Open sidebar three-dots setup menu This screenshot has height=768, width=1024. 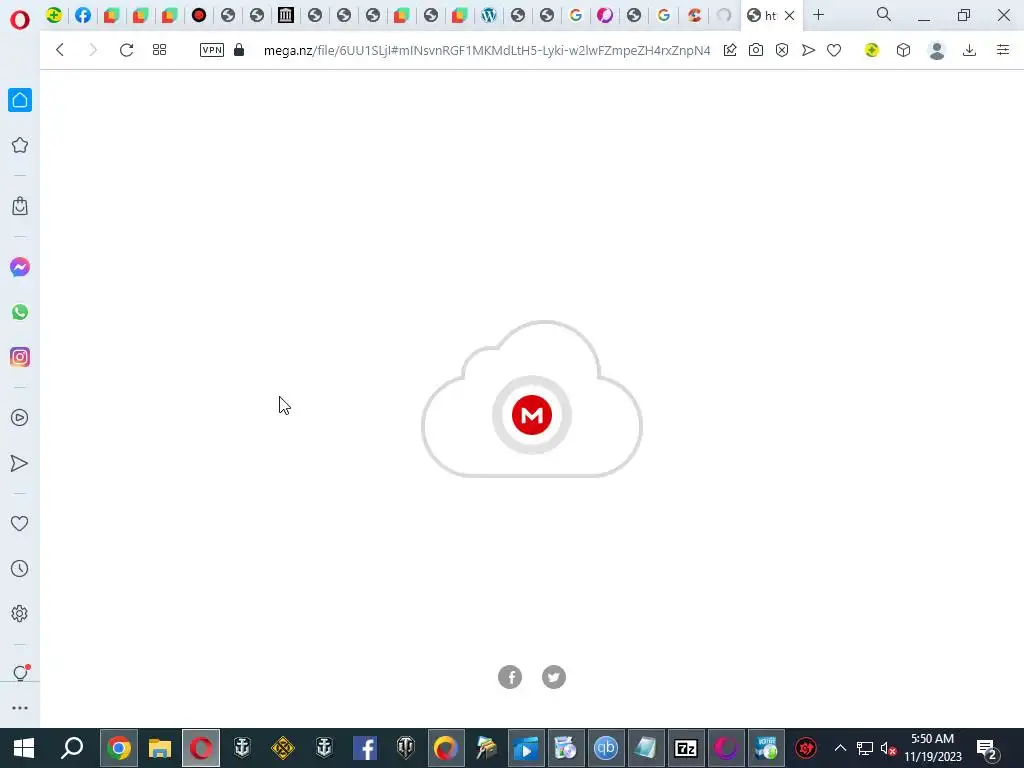point(20,708)
